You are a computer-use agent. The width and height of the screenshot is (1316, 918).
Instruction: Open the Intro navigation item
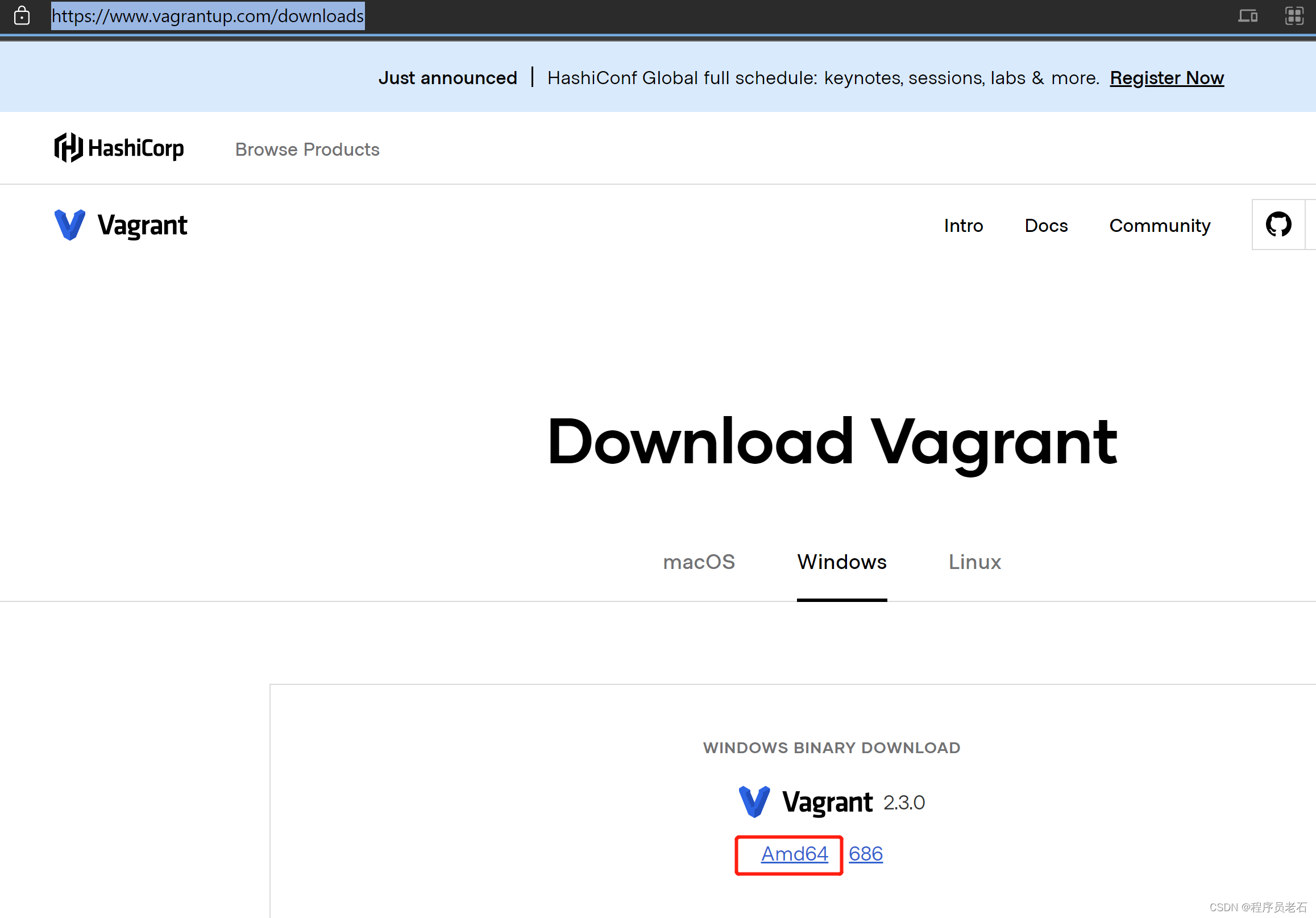tap(963, 226)
